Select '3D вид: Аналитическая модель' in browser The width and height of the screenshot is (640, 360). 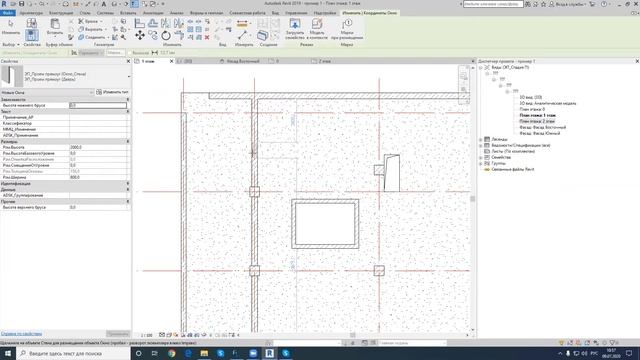(x=547, y=103)
